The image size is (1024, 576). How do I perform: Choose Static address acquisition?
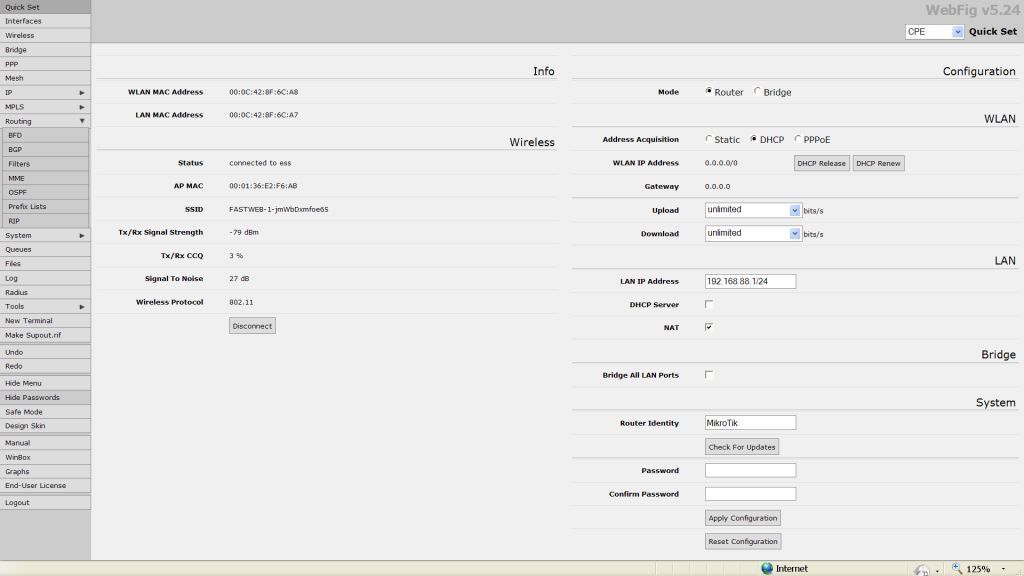pos(709,139)
